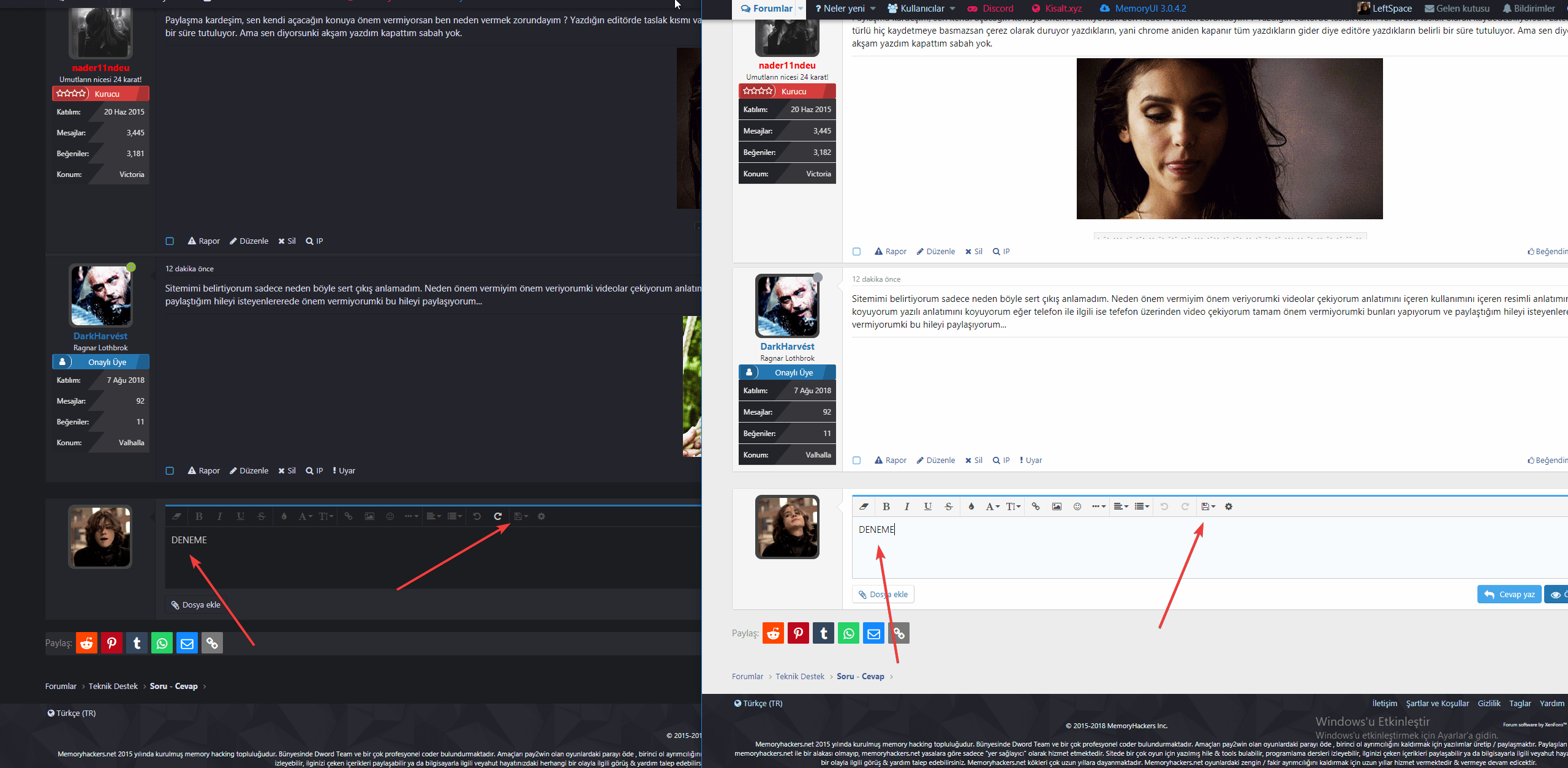
Task: Open the Kullanıcılar menu
Action: [916, 9]
